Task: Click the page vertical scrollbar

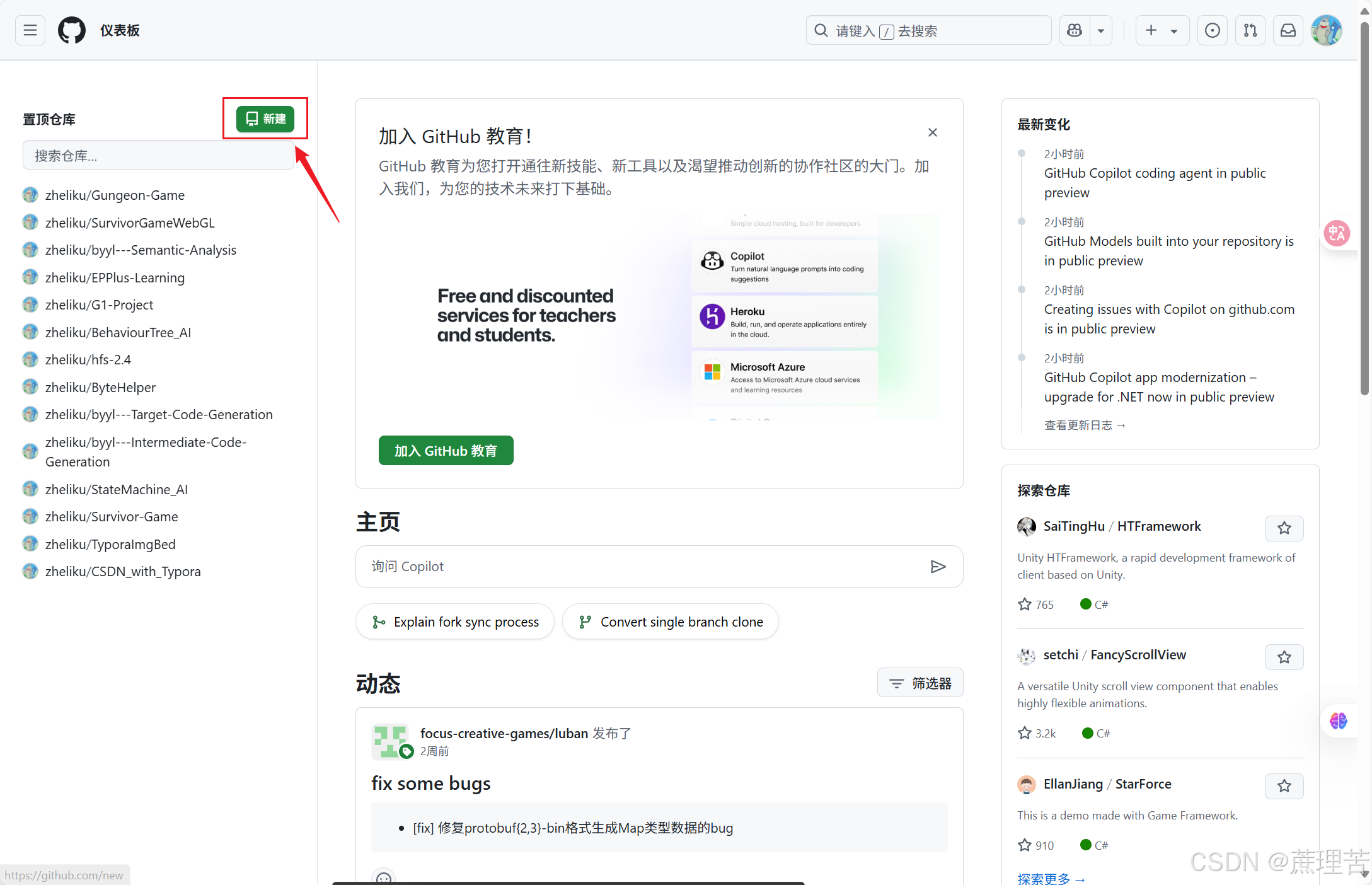Action: click(x=1364, y=208)
